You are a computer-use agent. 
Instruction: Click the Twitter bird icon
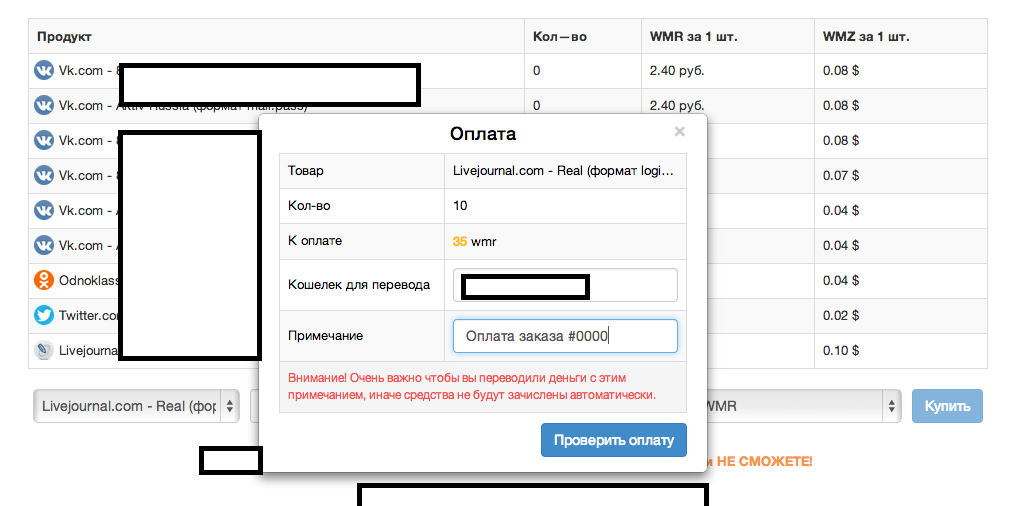(x=44, y=315)
